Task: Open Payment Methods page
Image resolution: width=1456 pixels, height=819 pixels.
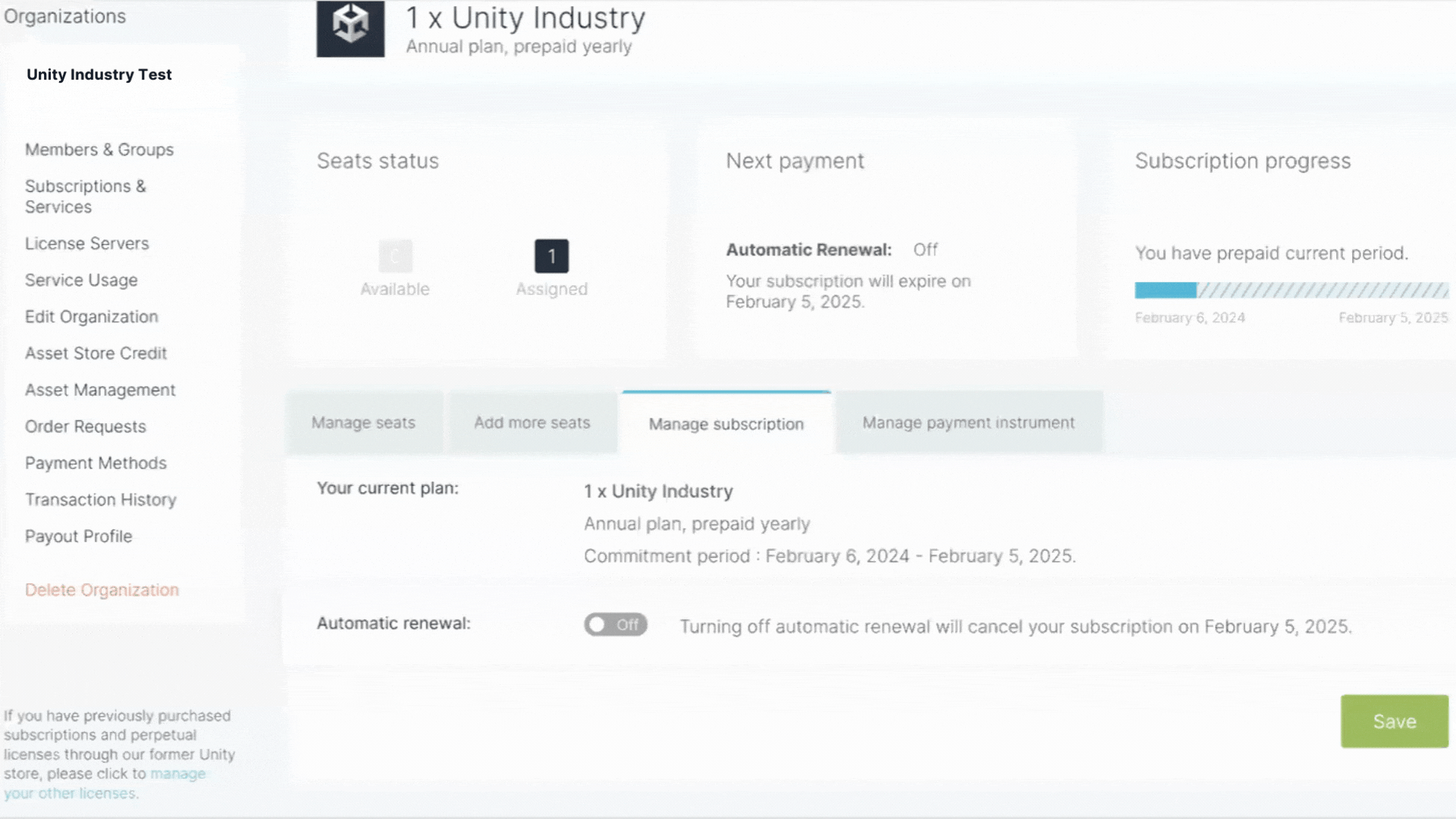Action: tap(96, 463)
